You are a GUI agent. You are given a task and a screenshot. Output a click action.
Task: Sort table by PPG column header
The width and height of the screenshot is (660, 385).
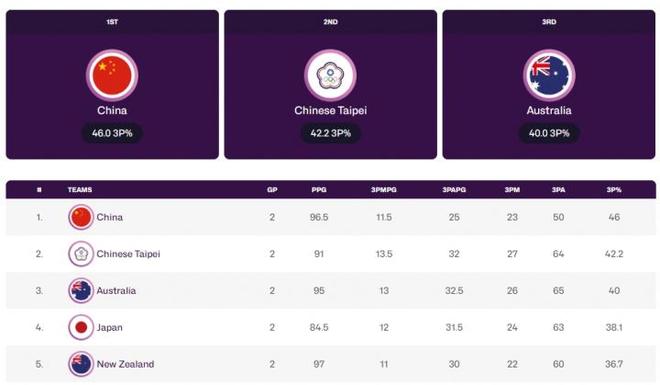click(x=319, y=190)
